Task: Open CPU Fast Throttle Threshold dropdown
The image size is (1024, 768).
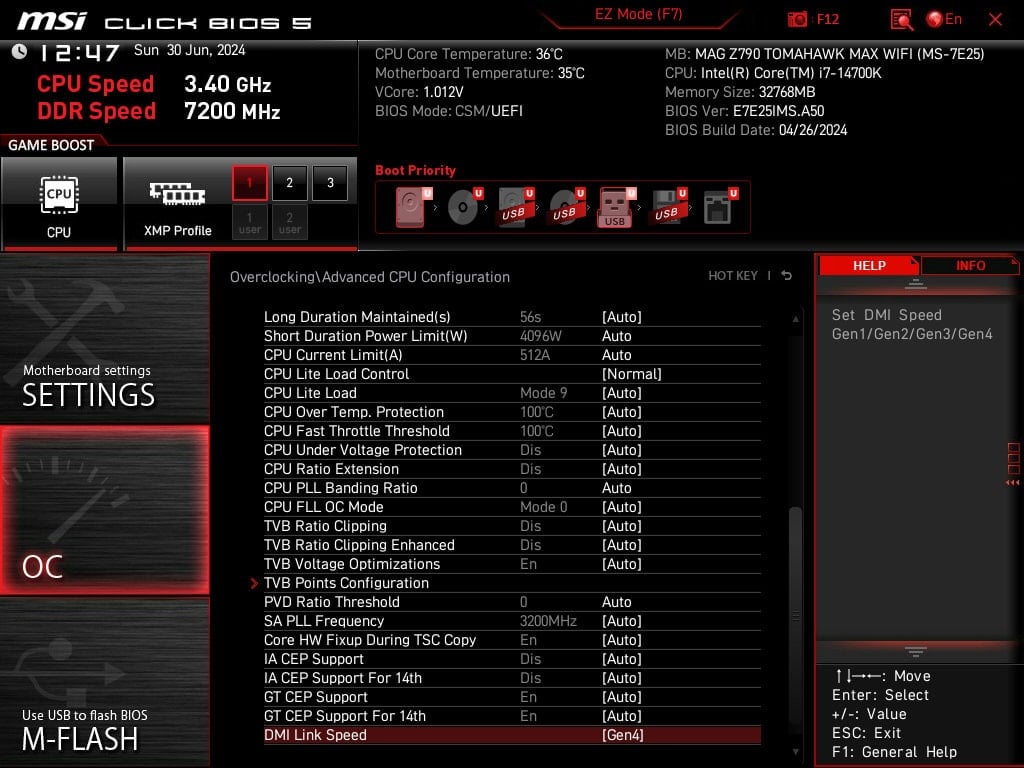Action: pyautogui.click(x=622, y=431)
